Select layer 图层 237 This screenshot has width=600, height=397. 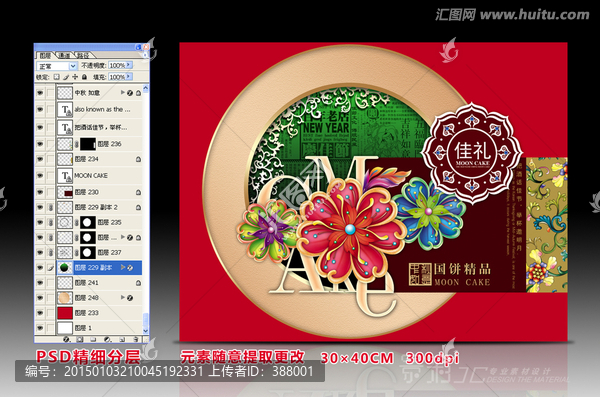pos(99,252)
